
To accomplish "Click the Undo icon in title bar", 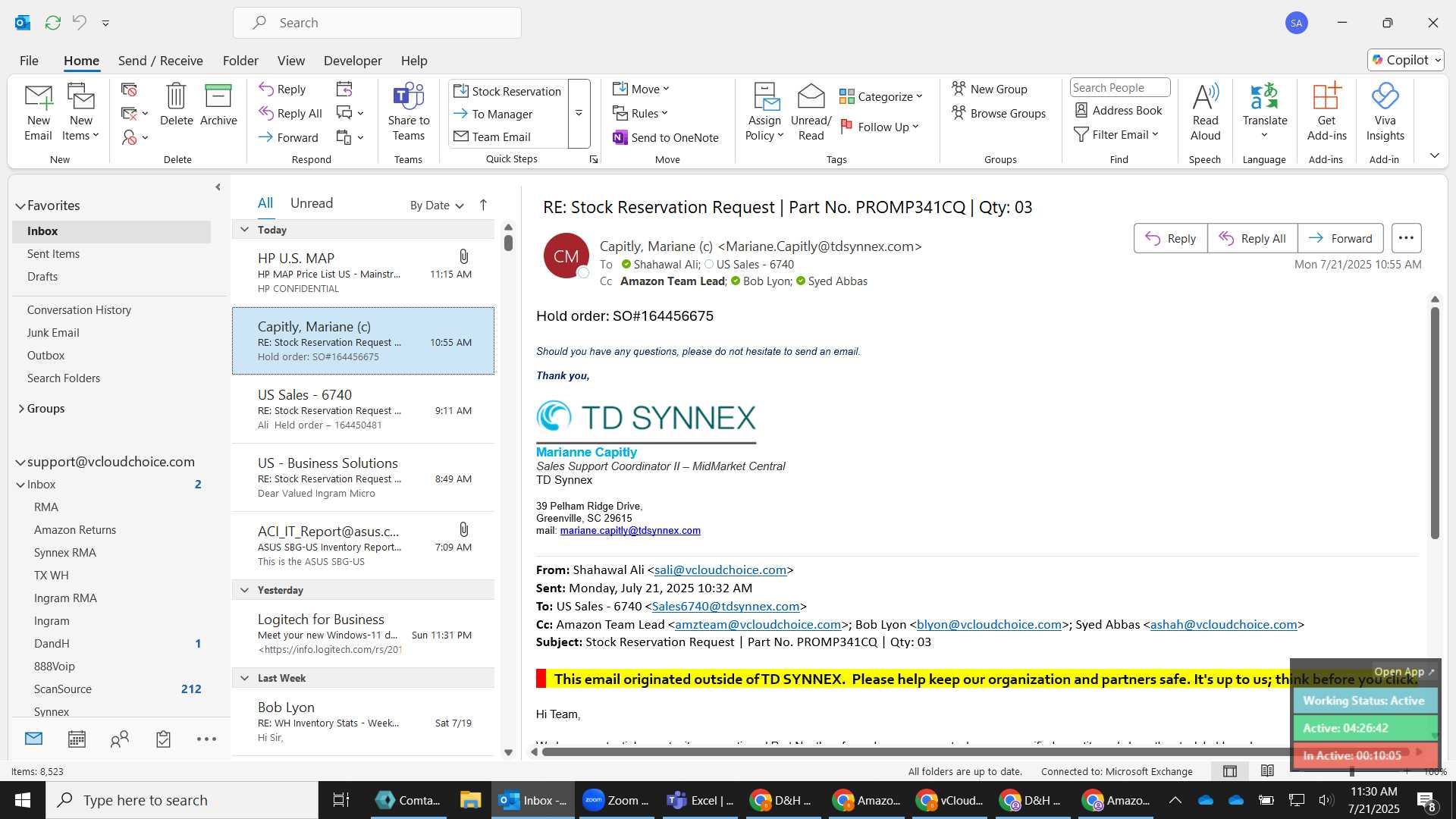I will 79,23.
